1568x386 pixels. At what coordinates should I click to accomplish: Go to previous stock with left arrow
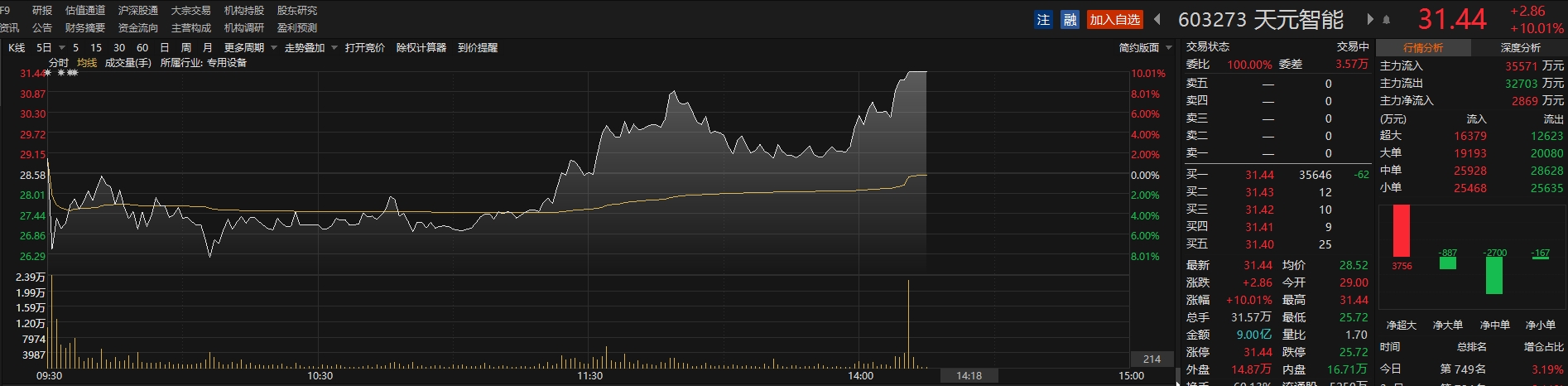coord(1157,20)
